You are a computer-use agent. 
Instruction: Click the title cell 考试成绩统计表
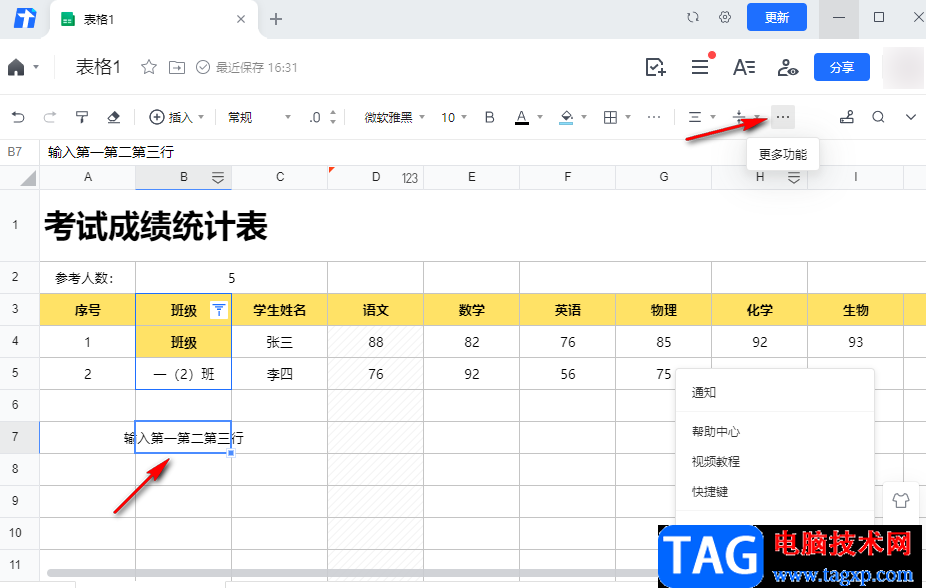click(x=156, y=226)
